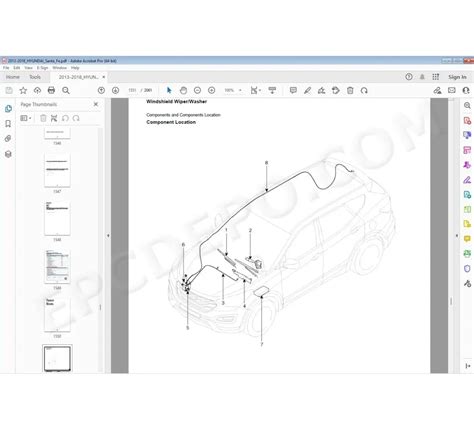Click the share with others icon

tap(466, 90)
